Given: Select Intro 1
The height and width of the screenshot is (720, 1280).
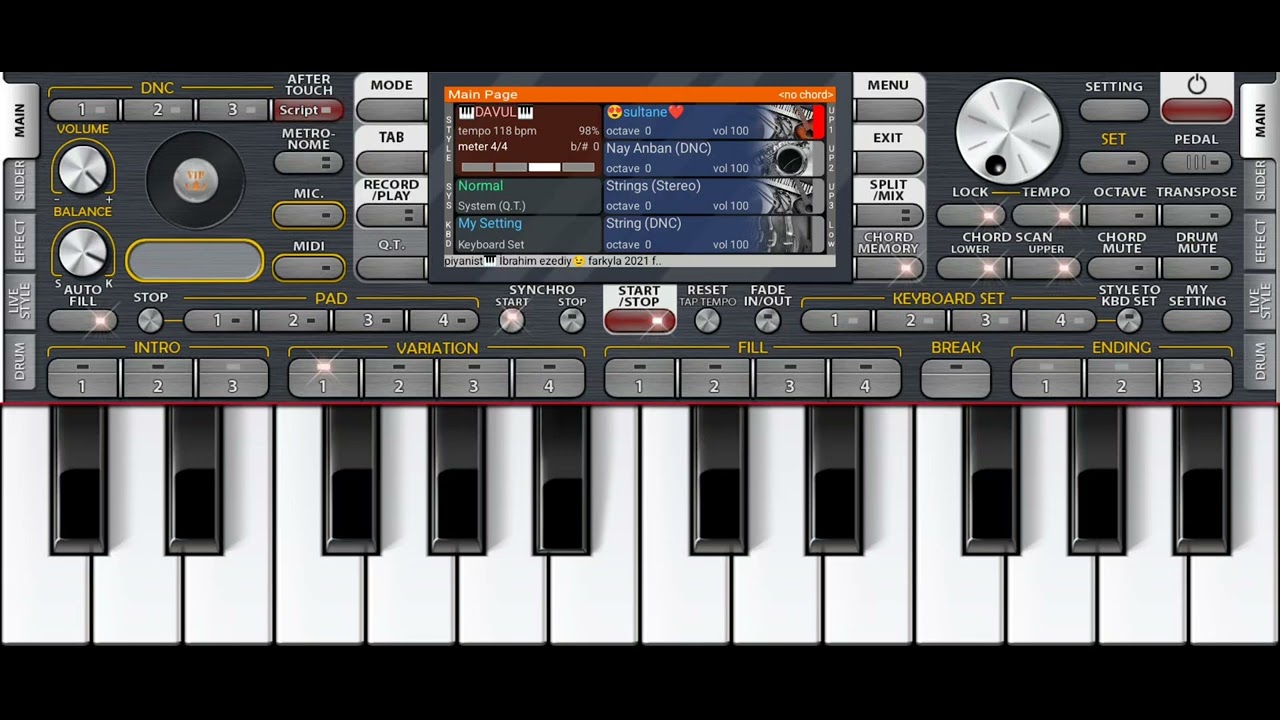Looking at the screenshot, I should (x=83, y=378).
